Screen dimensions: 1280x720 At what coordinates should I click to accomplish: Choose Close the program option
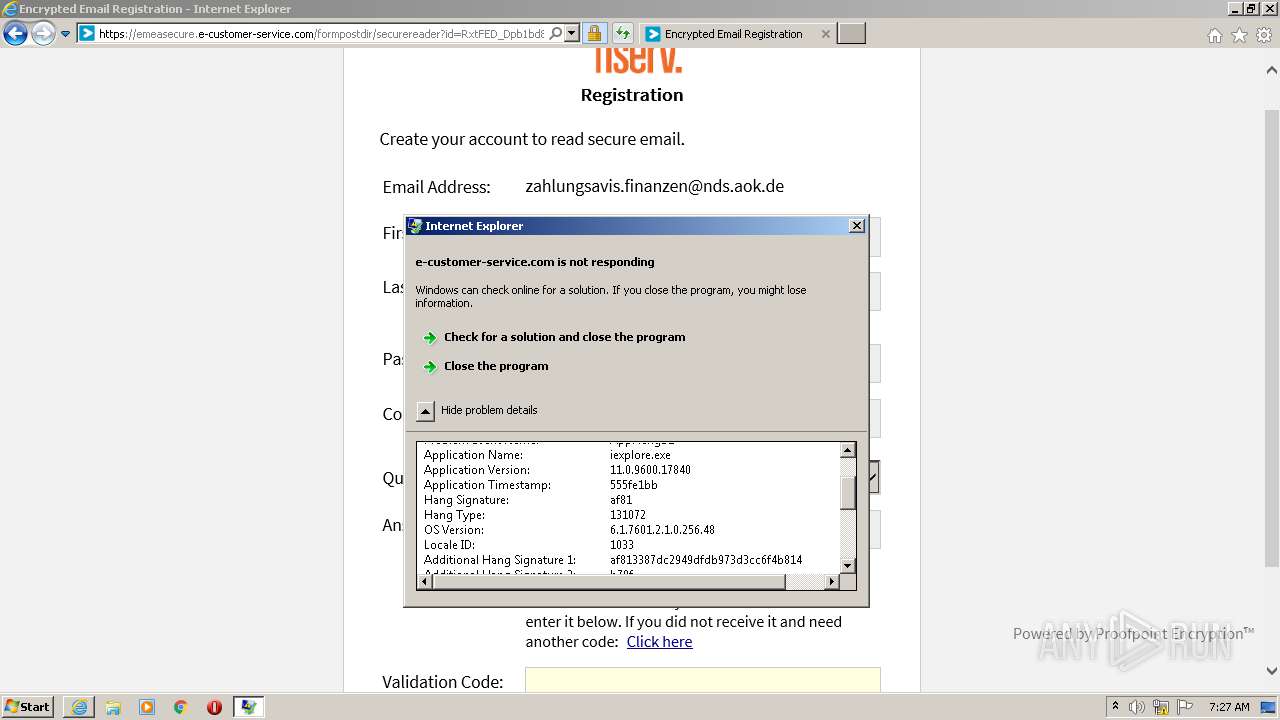(x=496, y=366)
